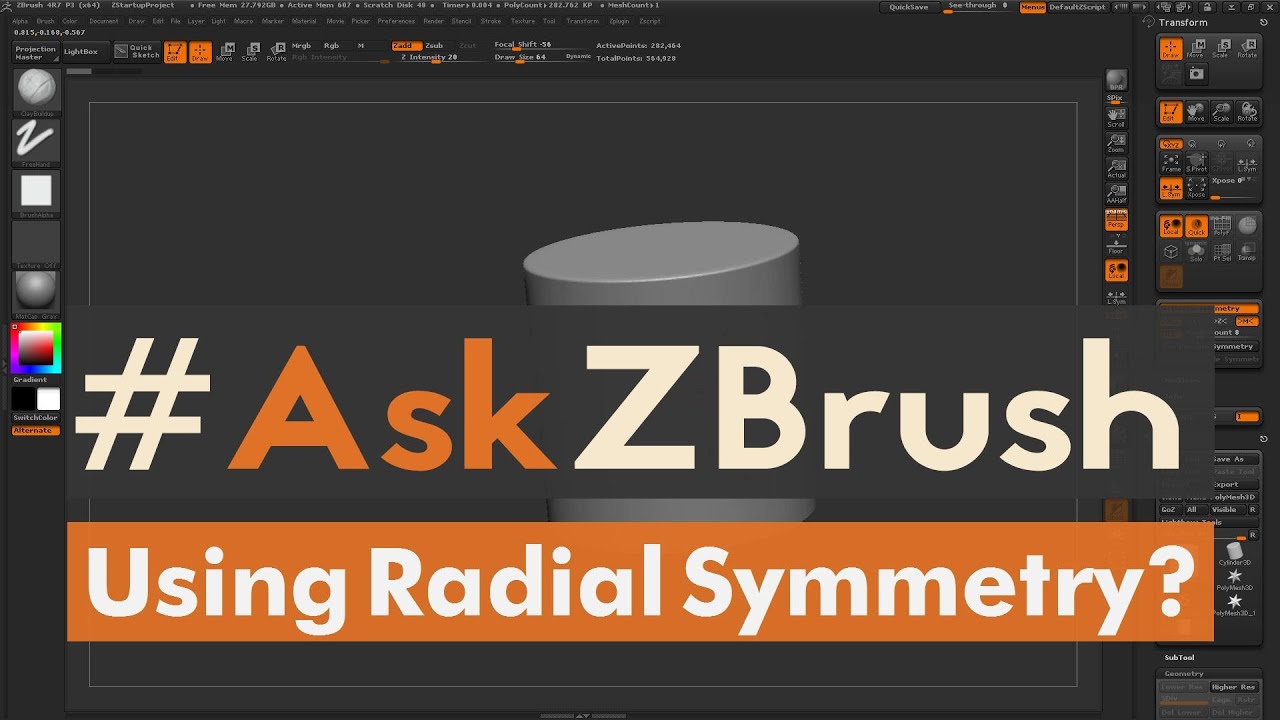Toggle the Alternate button
This screenshot has height=720, width=1280.
tap(36, 431)
